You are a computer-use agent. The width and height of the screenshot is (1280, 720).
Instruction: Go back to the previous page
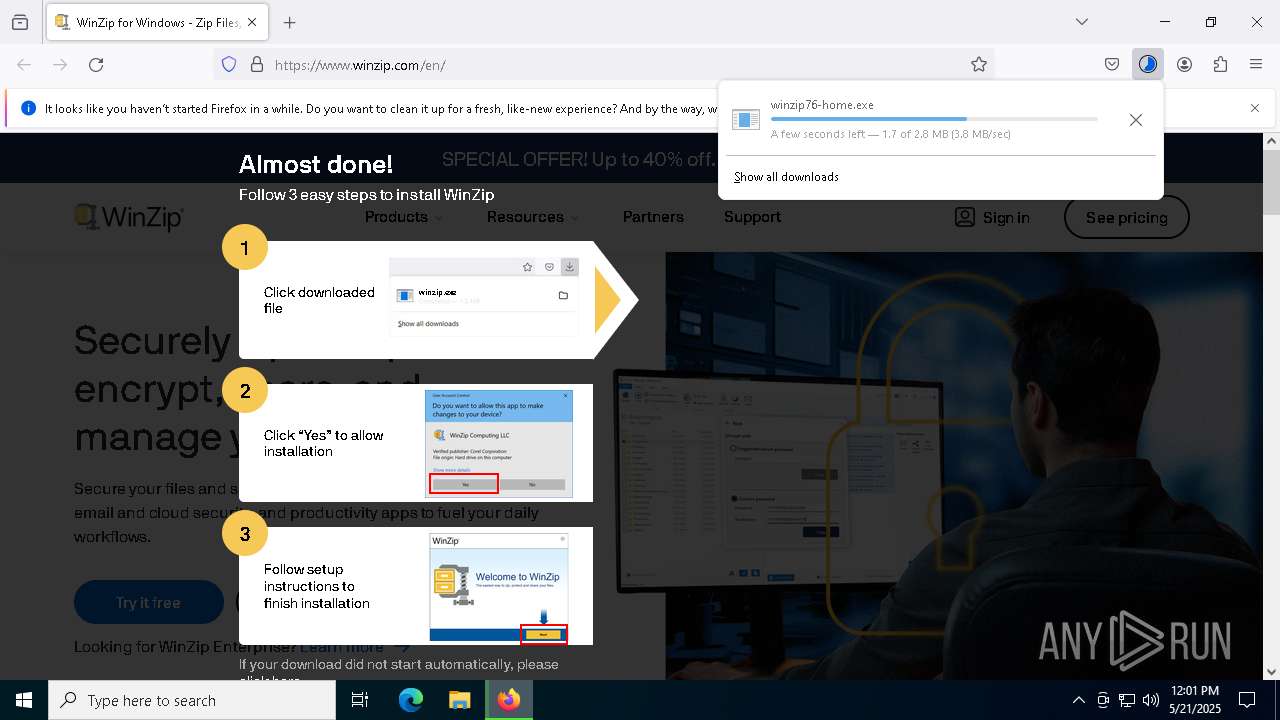click(x=24, y=64)
